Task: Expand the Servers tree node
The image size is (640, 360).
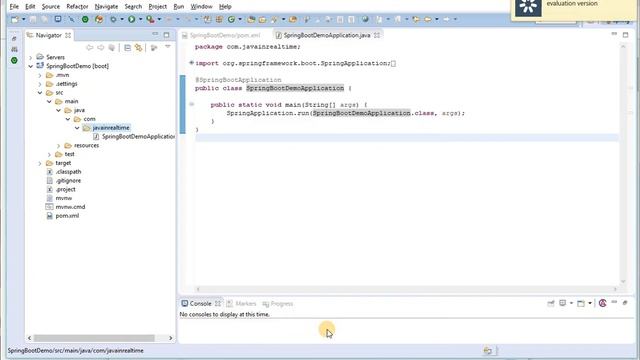Action: 31,57
